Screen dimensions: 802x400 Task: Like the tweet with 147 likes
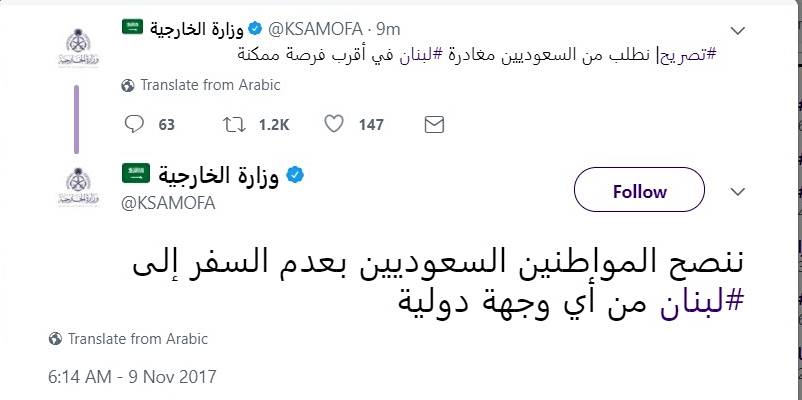[336, 125]
